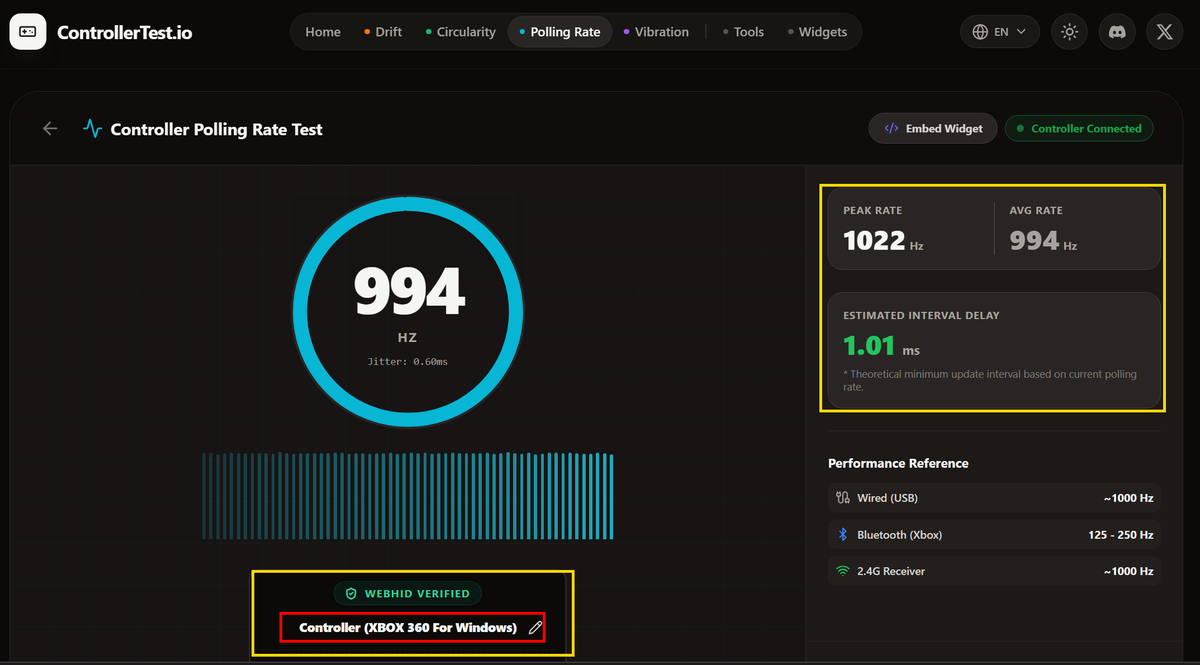This screenshot has height=665, width=1200.
Task: Click the PEAK RATE 1022 Hz value
Action: click(883, 241)
